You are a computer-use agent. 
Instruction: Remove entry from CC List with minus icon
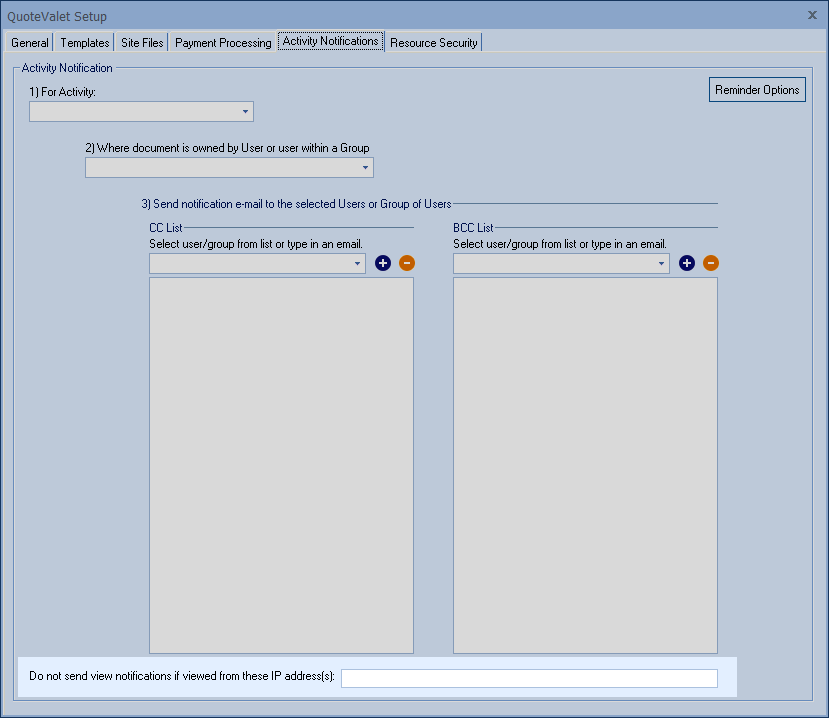407,263
